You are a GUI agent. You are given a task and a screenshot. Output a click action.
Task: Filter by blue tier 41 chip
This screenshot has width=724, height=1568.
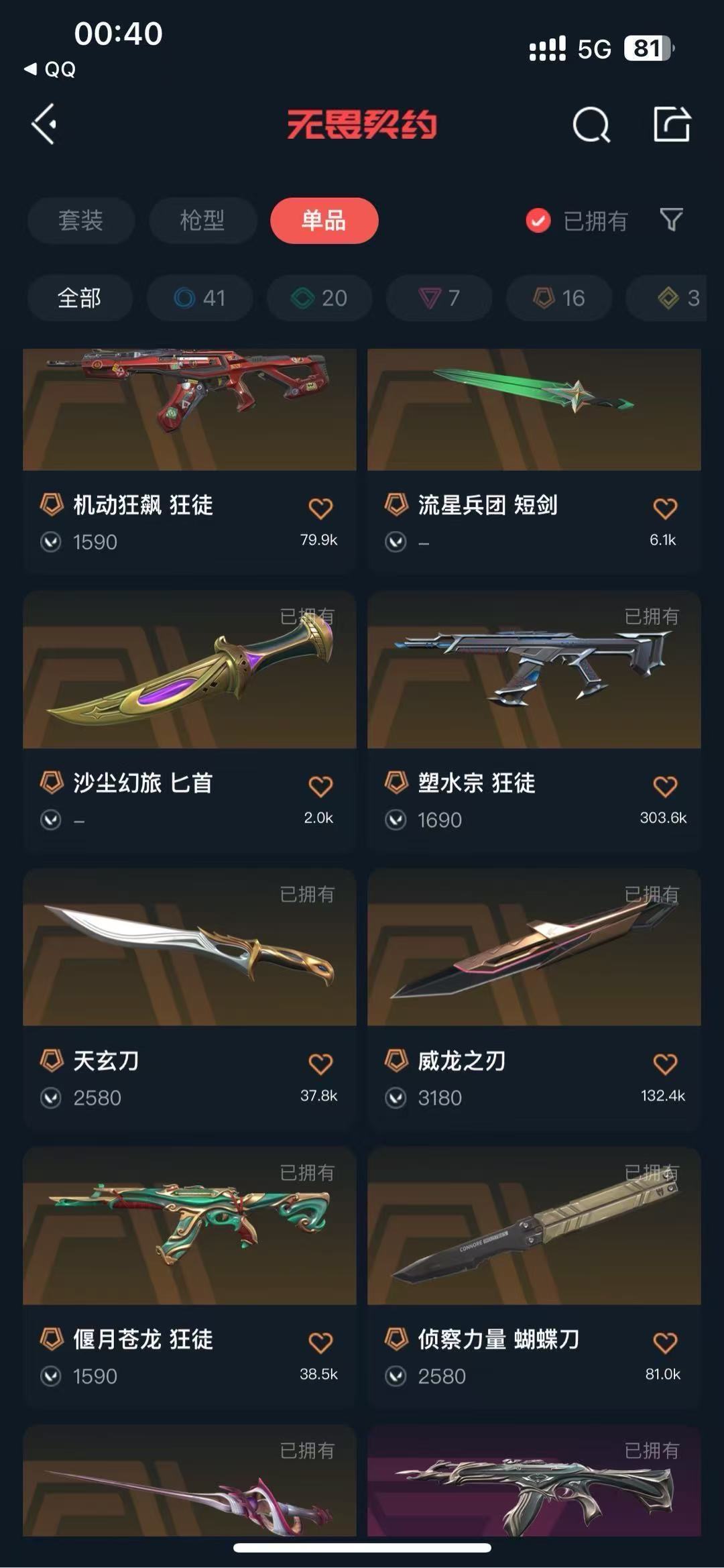coord(200,298)
